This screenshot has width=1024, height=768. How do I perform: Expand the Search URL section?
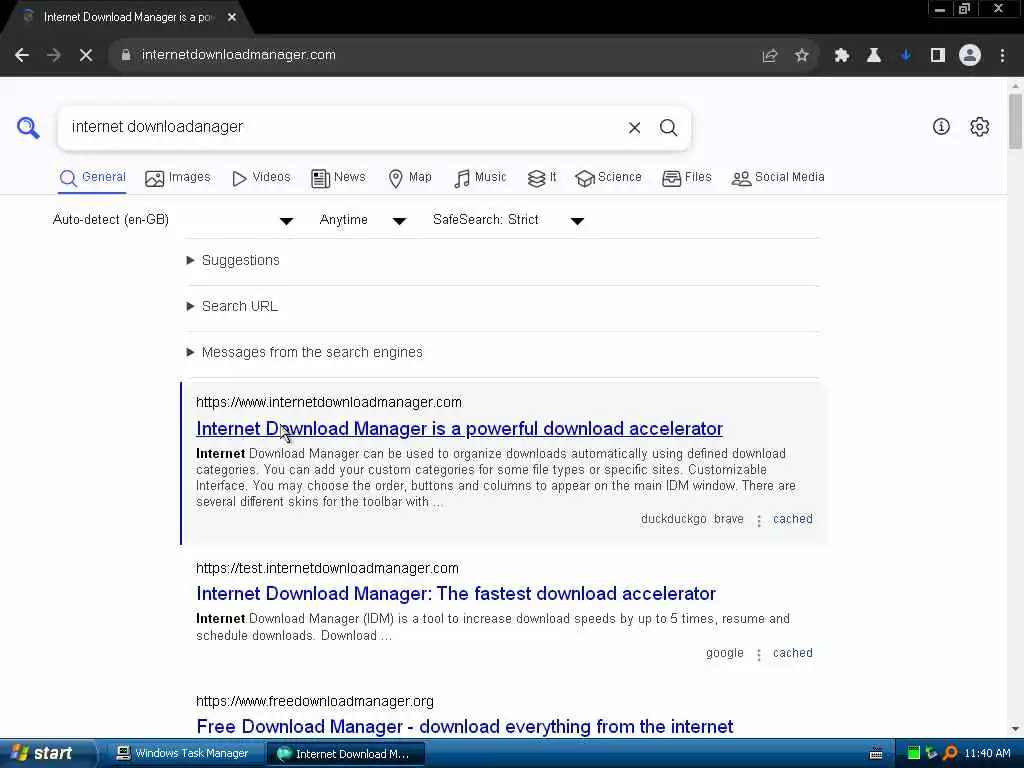[x=232, y=306]
